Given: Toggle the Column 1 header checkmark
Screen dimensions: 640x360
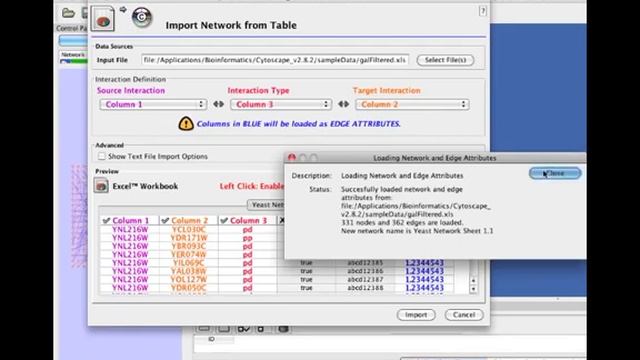Looking at the screenshot, I should point(107,220).
